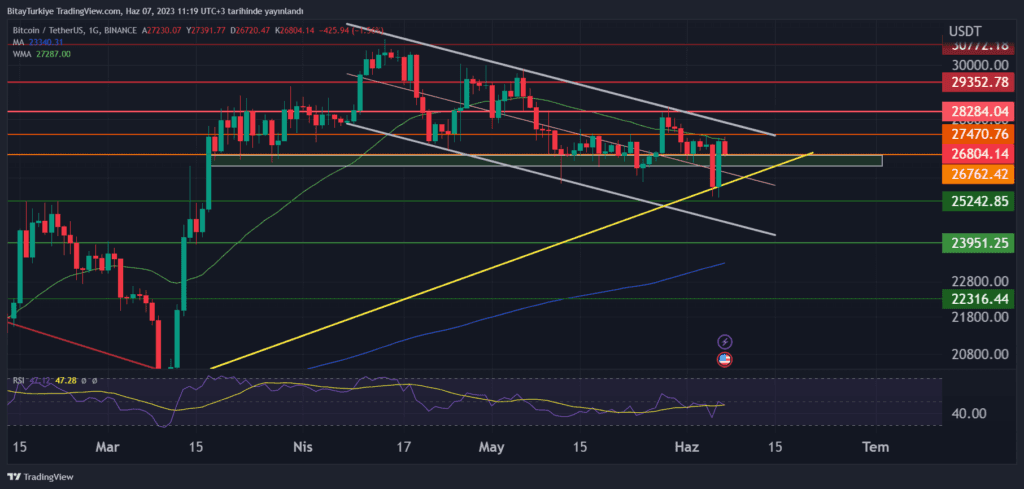This screenshot has width=1024, height=489.
Task: Click the 28284.04 price label
Action: [x=978, y=112]
